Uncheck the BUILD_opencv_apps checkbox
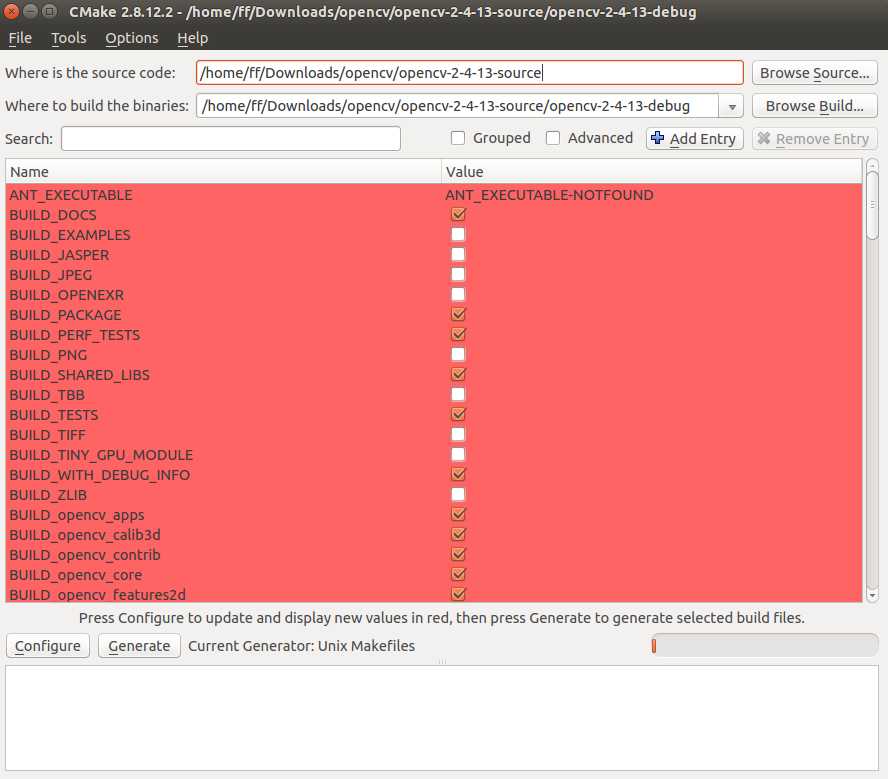The image size is (888, 779). tap(458, 515)
